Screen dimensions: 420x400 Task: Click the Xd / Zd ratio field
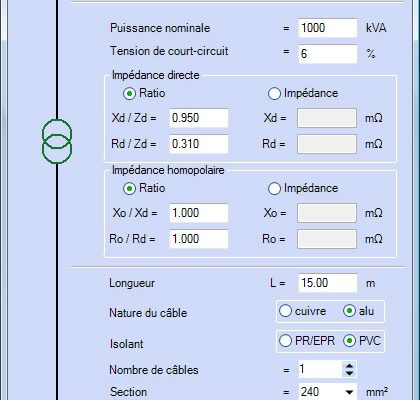coord(199,118)
